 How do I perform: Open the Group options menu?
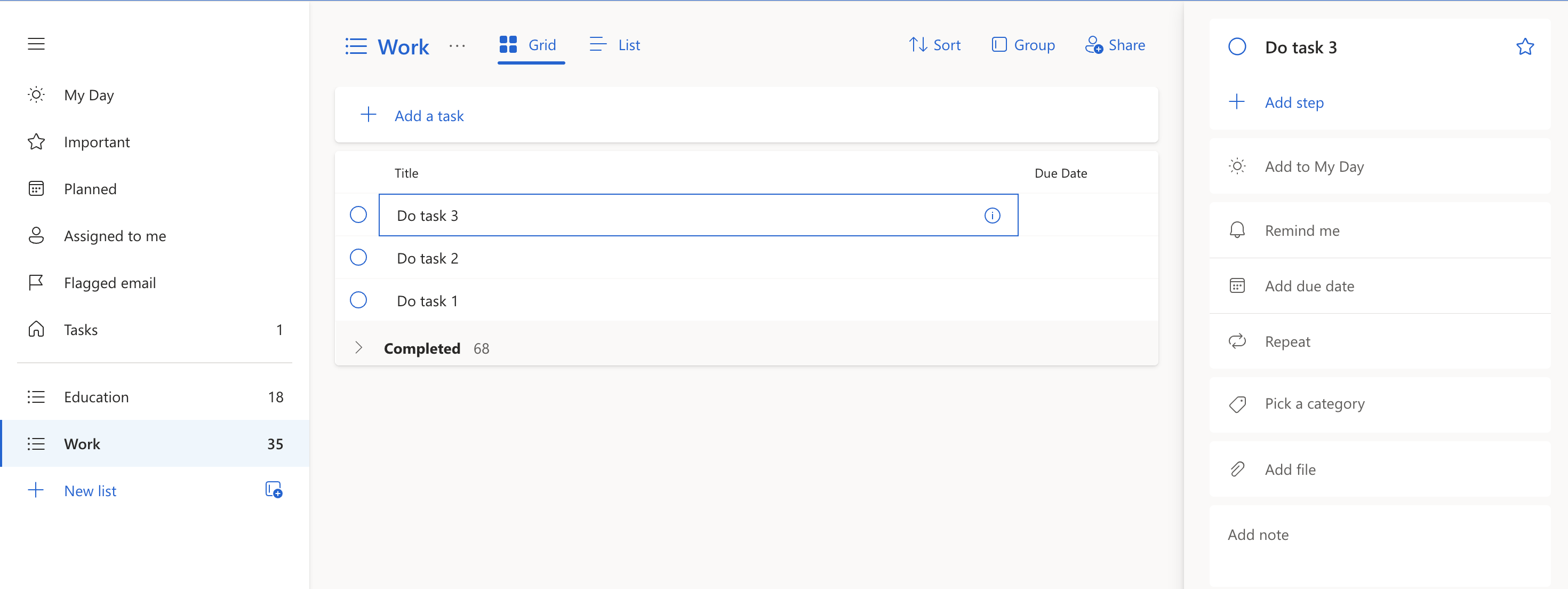click(1022, 45)
